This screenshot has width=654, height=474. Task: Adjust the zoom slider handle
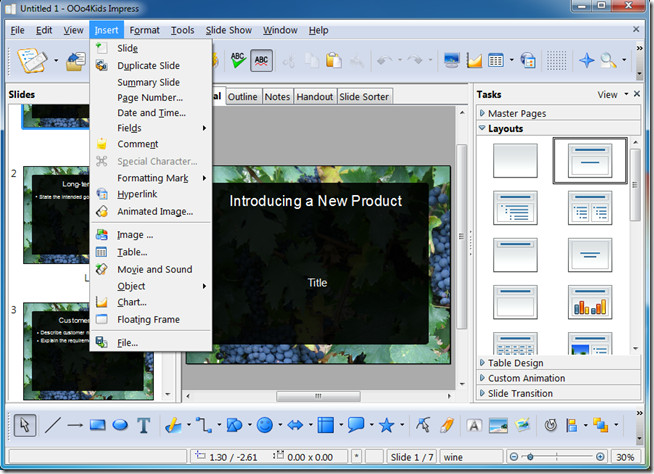pos(530,457)
